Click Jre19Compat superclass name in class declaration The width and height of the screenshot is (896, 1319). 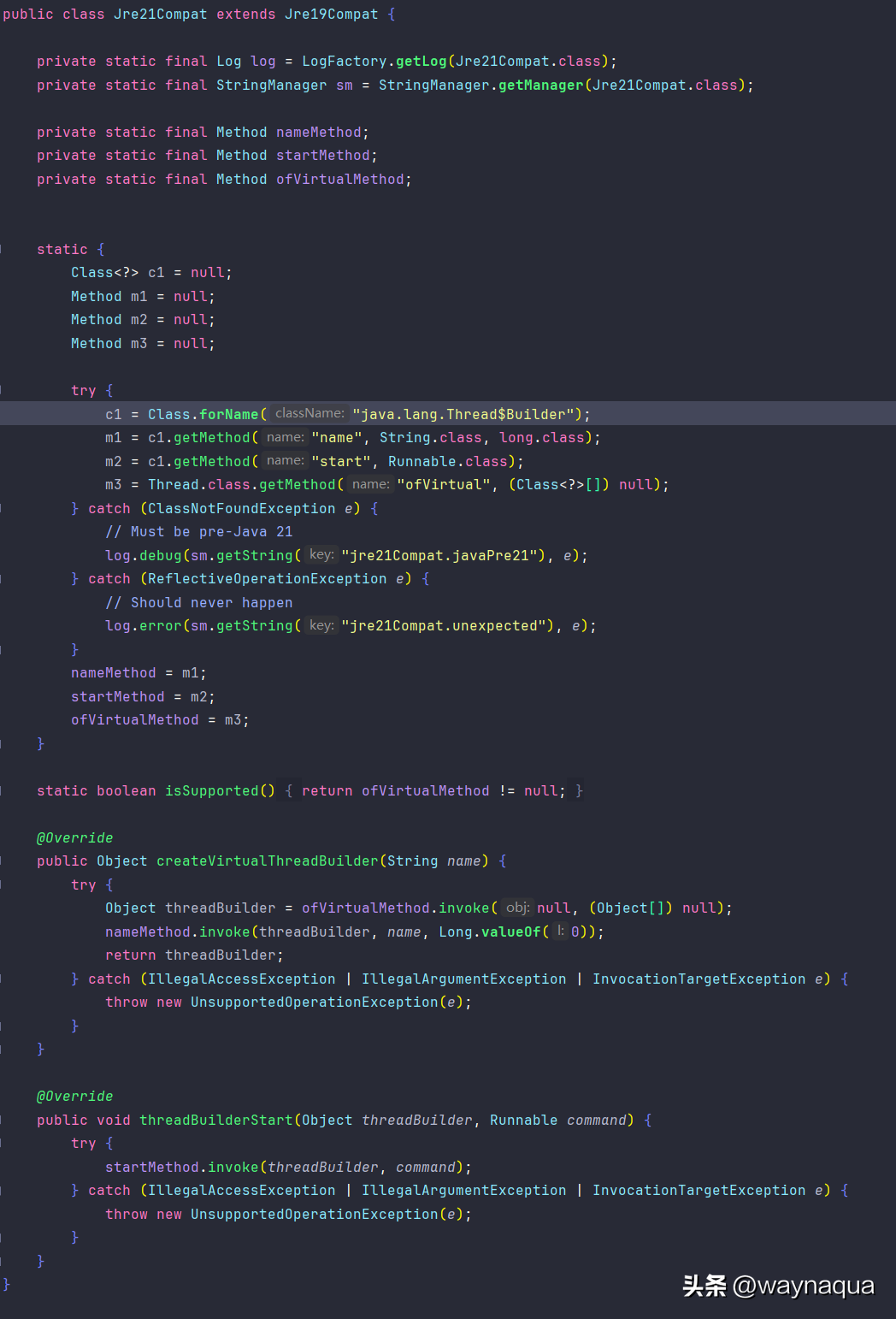pos(331,15)
